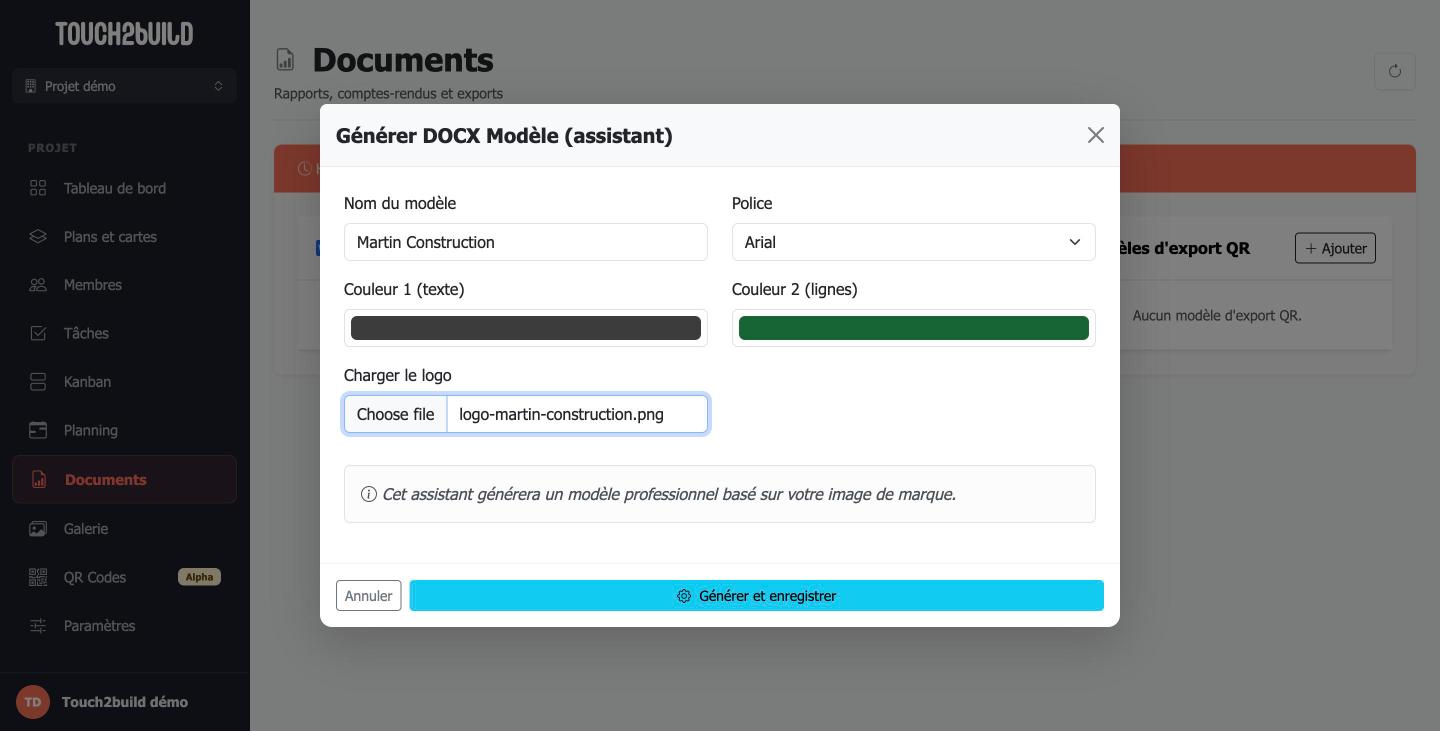Screen dimensions: 1440x731
Task: Click the Plans et cartes layers icon
Action: pos(38,237)
